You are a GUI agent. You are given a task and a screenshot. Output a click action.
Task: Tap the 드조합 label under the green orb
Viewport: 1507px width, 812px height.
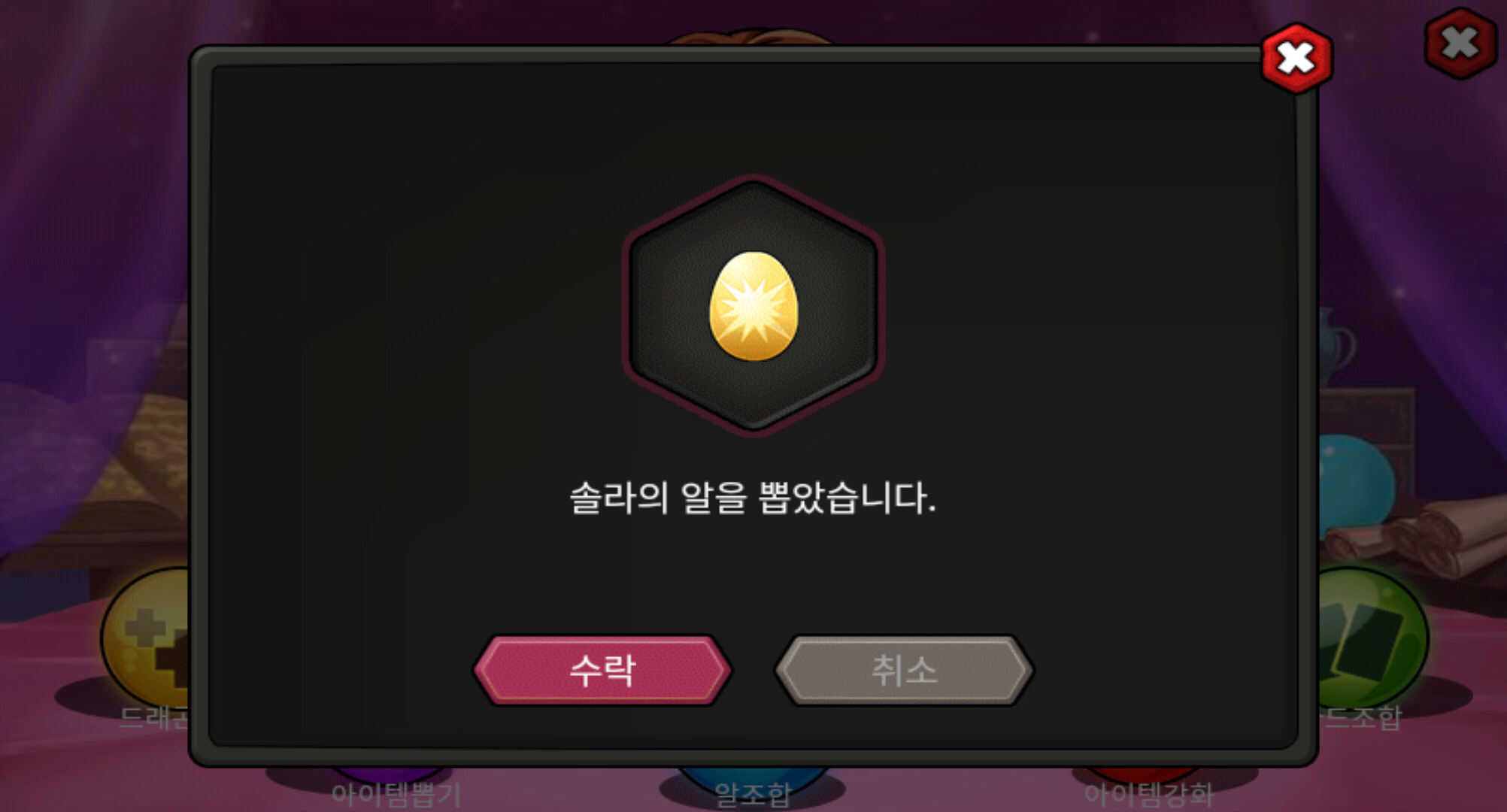point(1363,717)
